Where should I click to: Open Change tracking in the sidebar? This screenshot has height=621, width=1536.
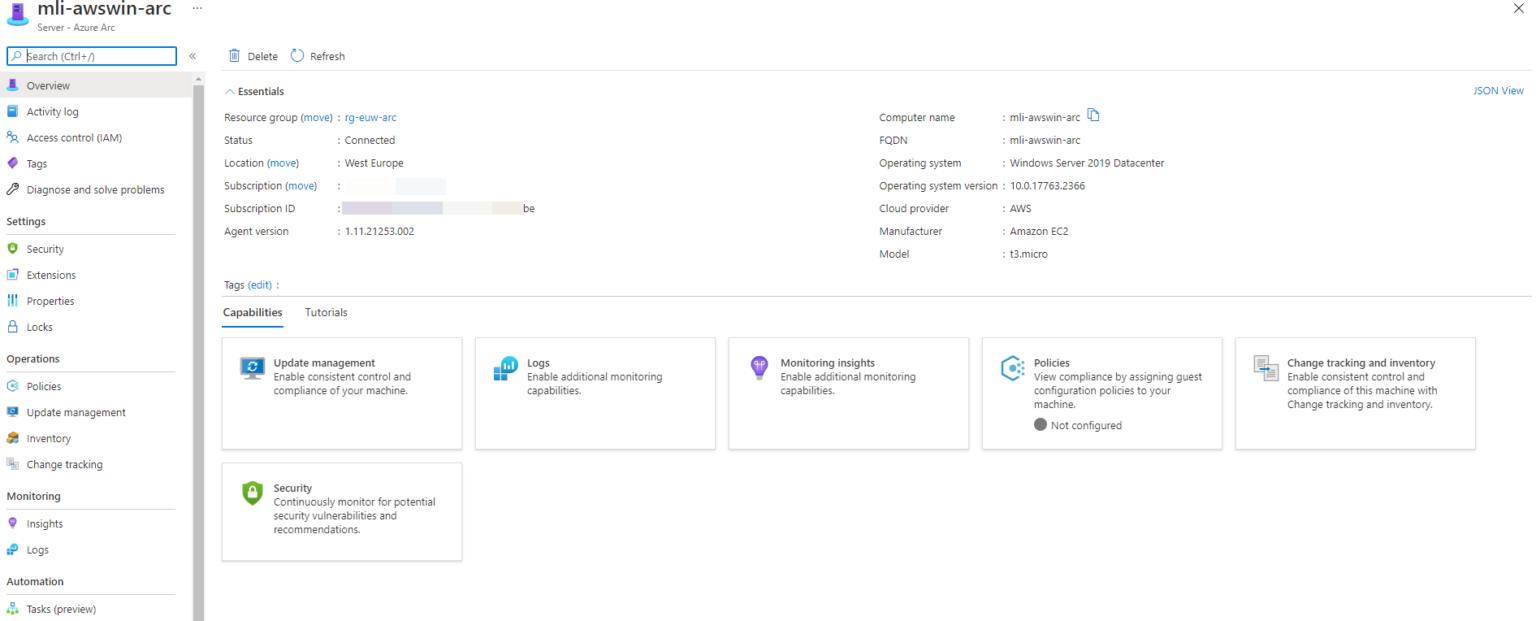click(x=64, y=464)
